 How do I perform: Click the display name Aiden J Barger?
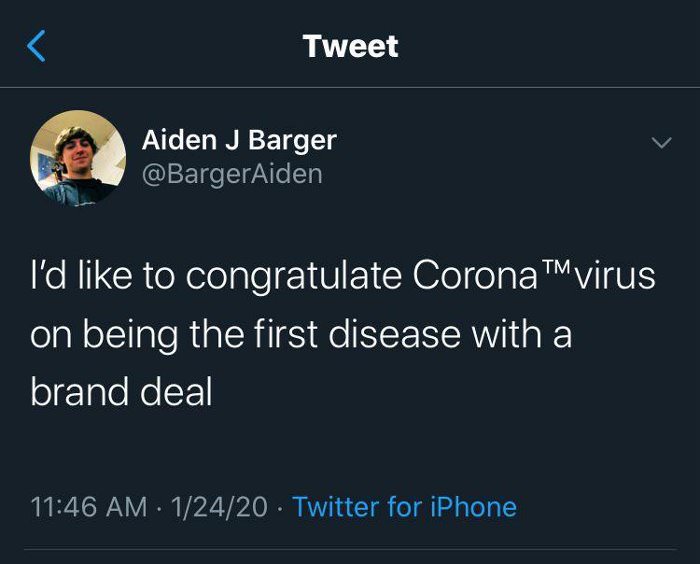(x=239, y=140)
